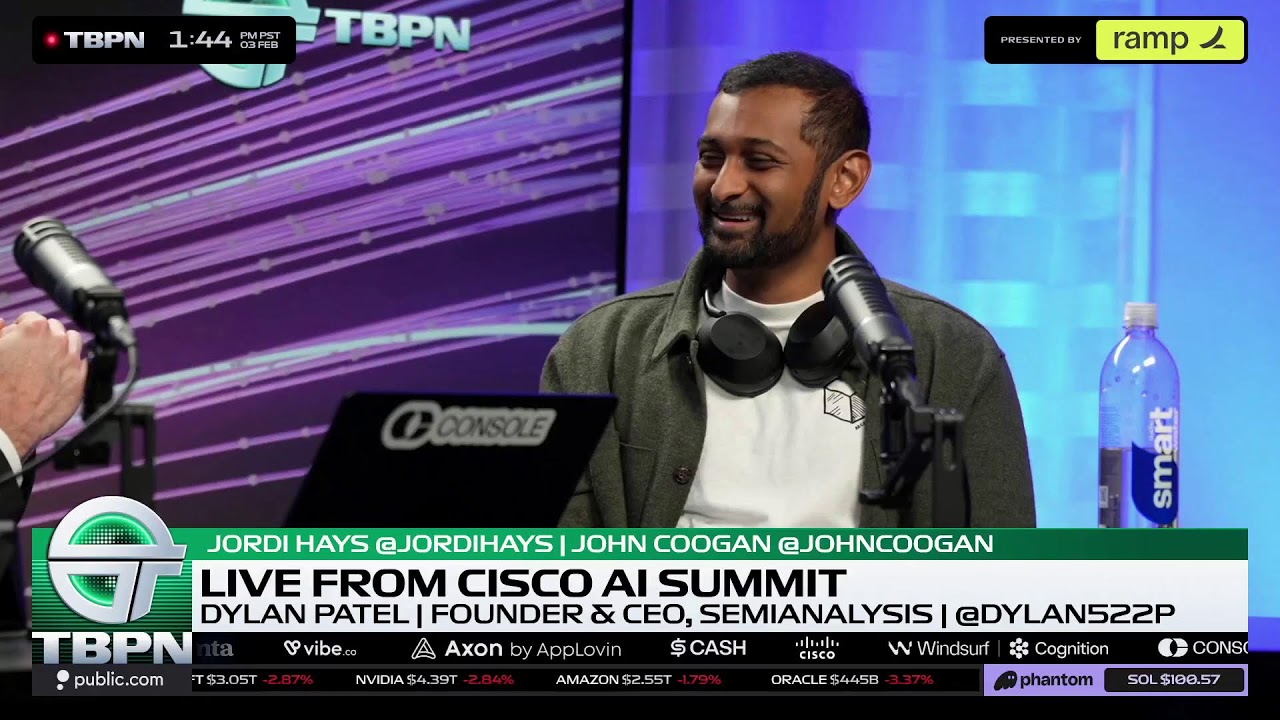Click the CONSOLE logo on the laptop
Image resolution: width=1280 pixels, height=720 pixels.
point(468,427)
